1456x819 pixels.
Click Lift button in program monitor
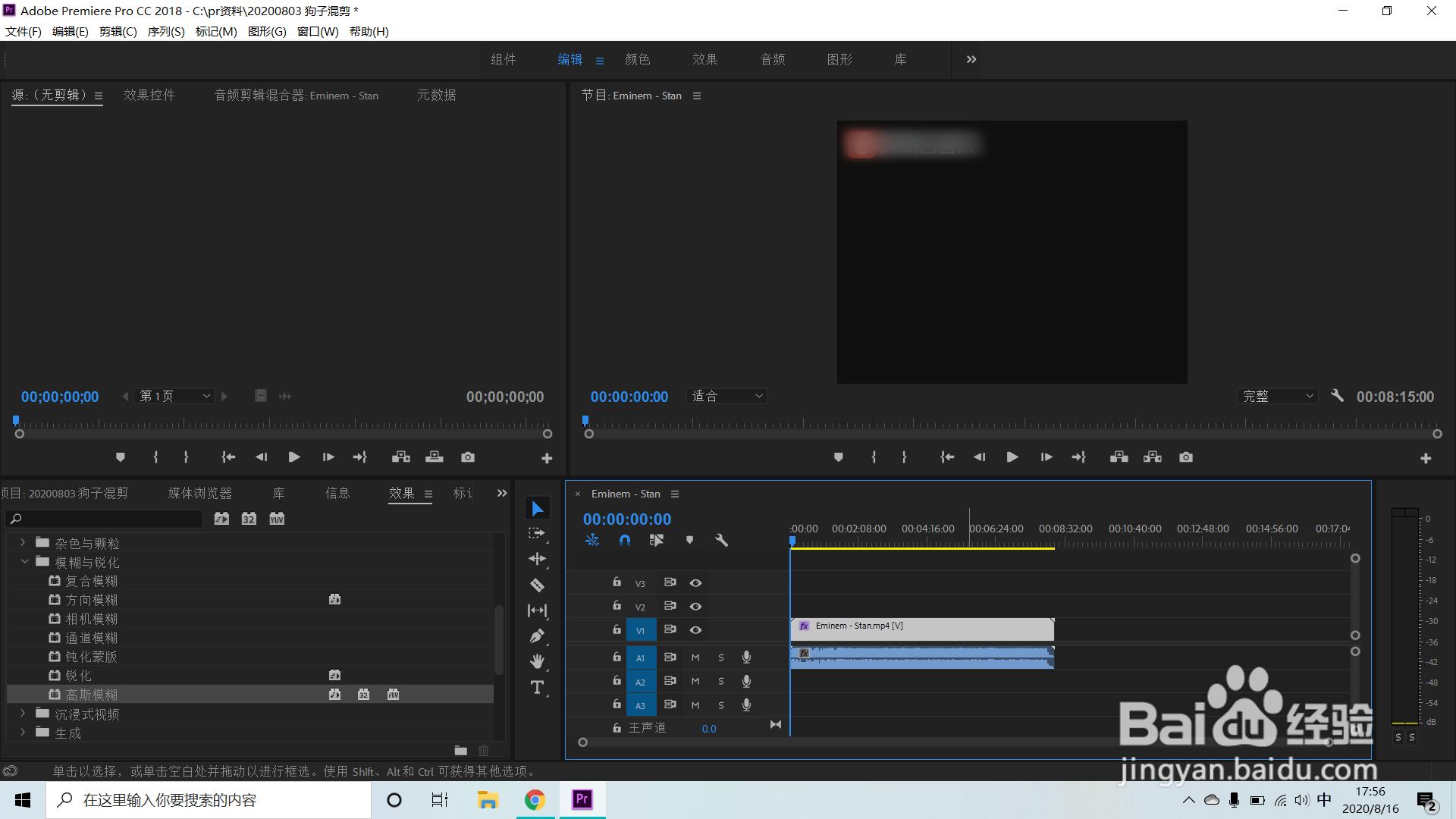(x=1119, y=457)
